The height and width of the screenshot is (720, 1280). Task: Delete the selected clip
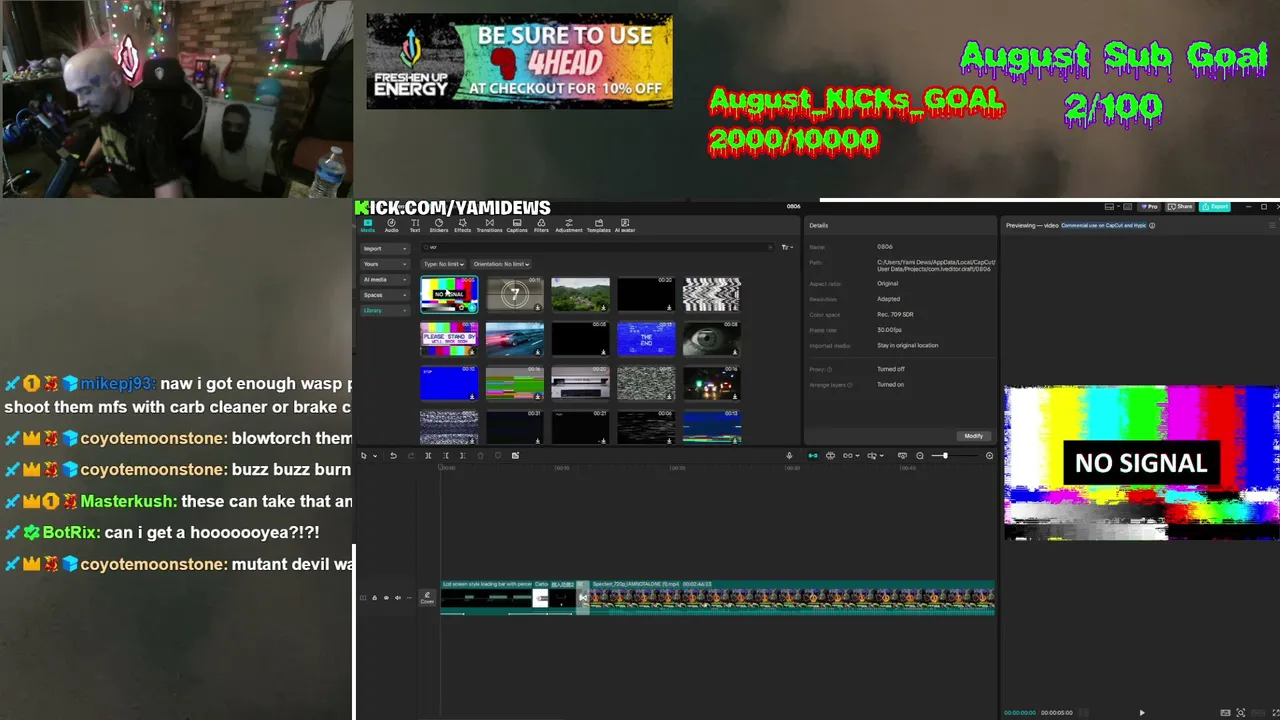(480, 456)
